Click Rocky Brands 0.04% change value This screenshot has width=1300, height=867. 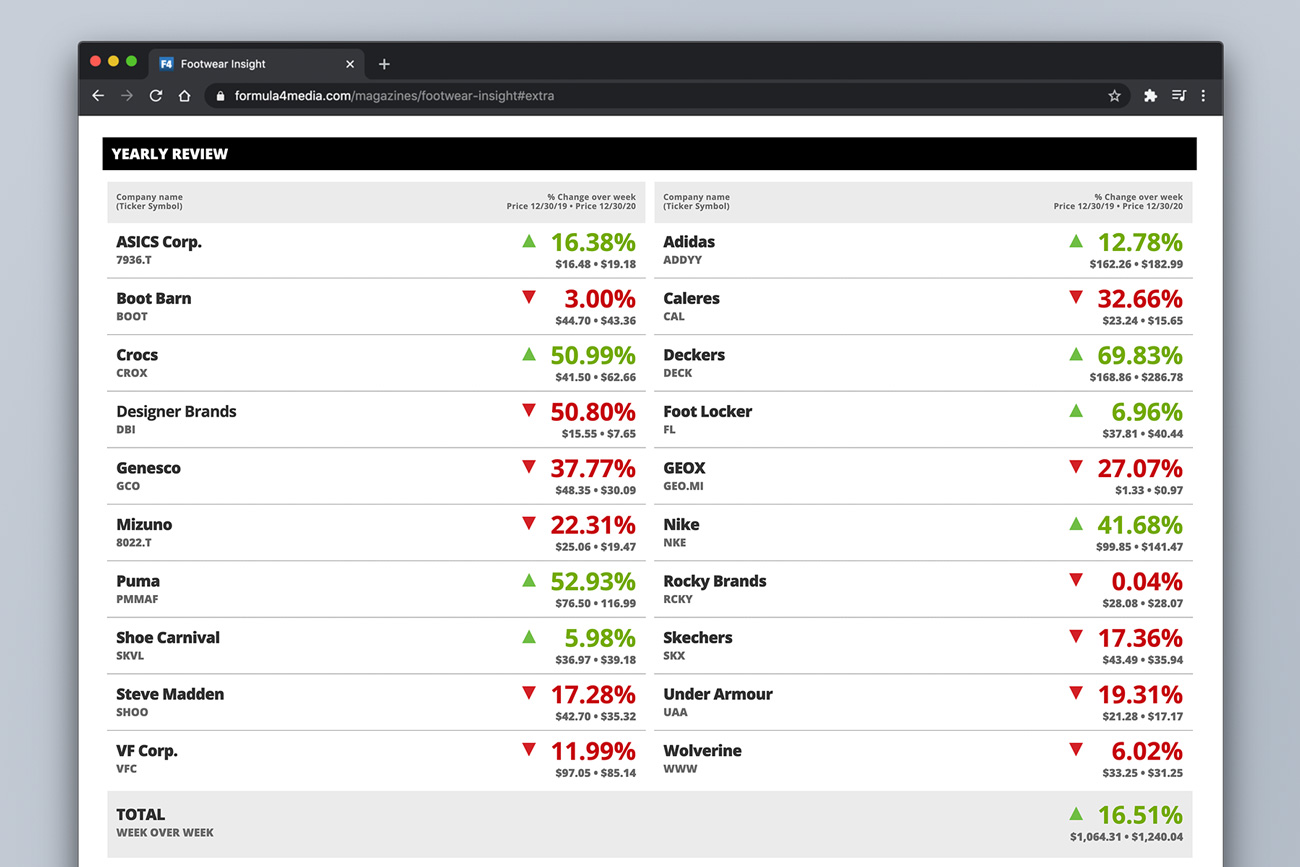click(1147, 581)
